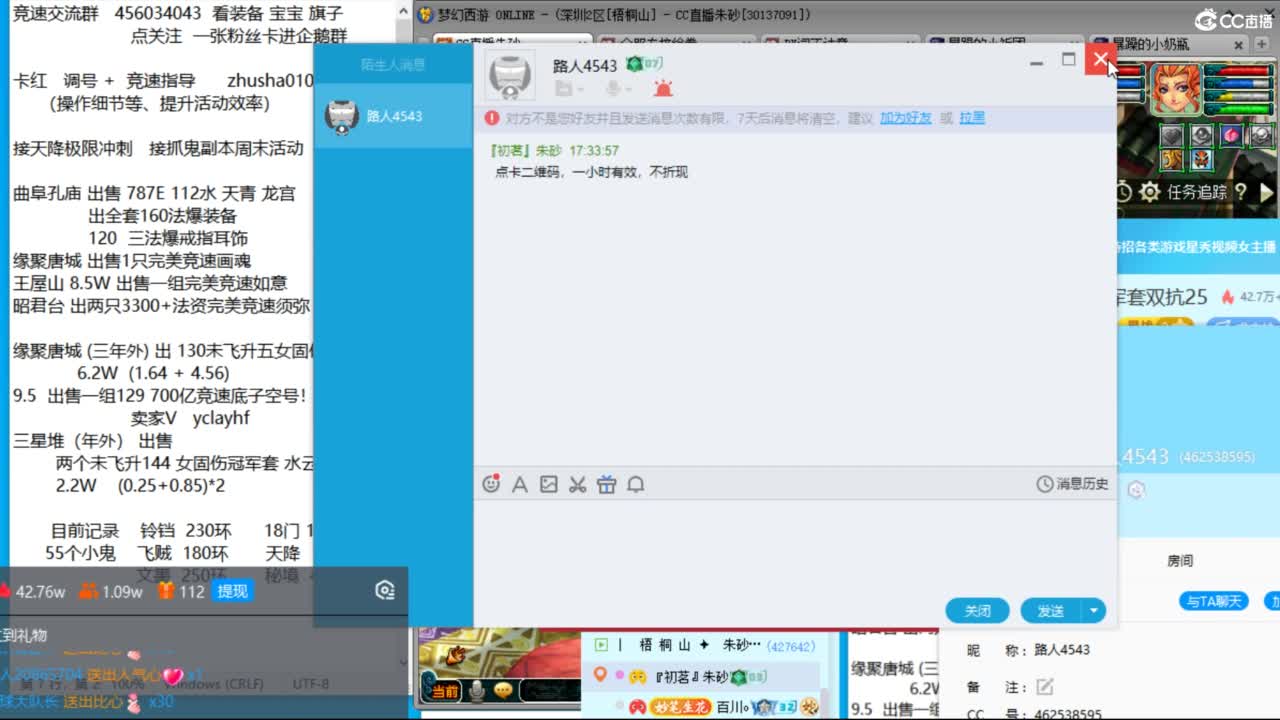Click 路人4543 avatar in chat header
Screen dimensions: 1280x720
[x=511, y=76]
